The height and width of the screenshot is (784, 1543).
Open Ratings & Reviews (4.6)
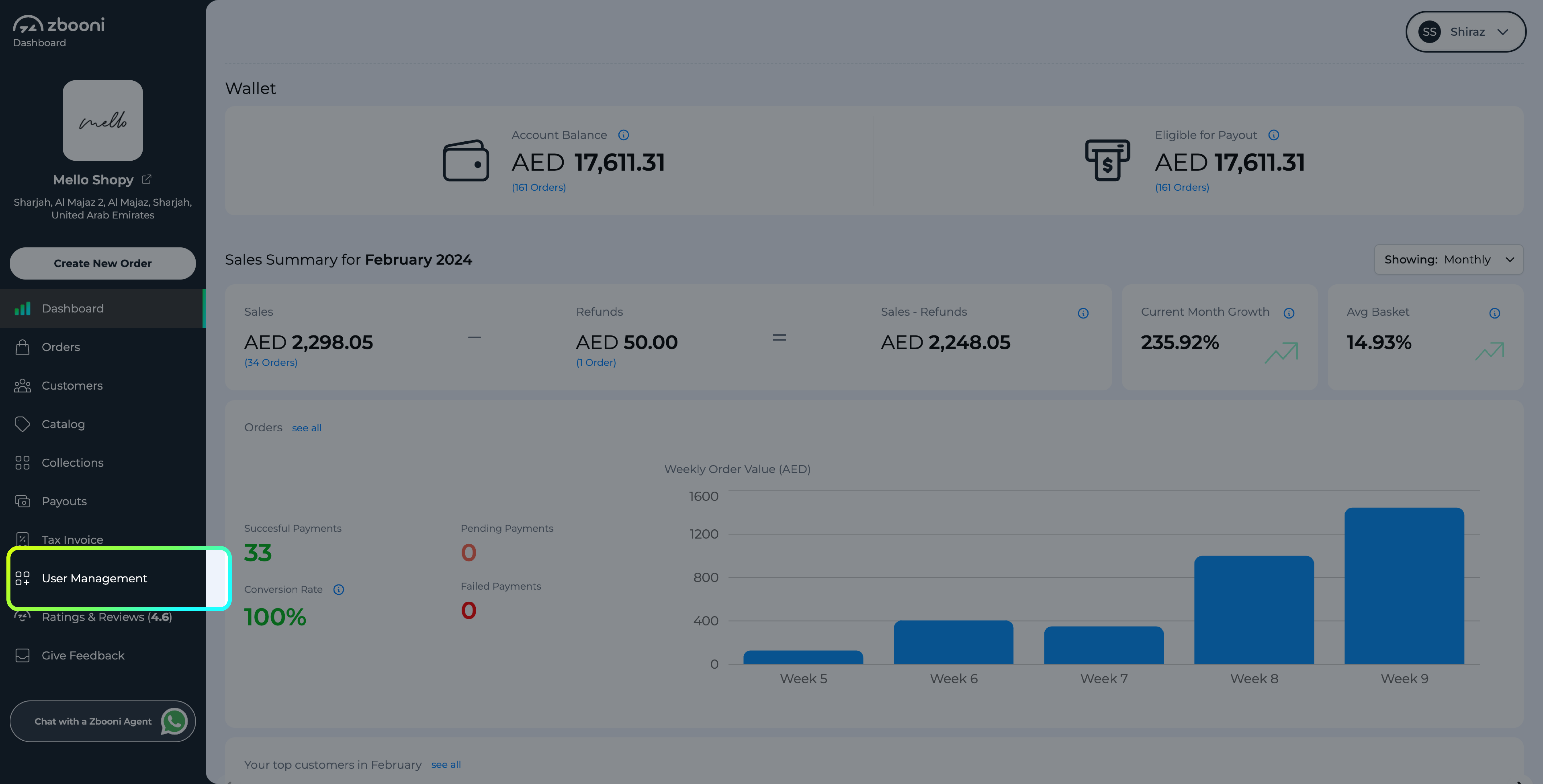pos(102,617)
